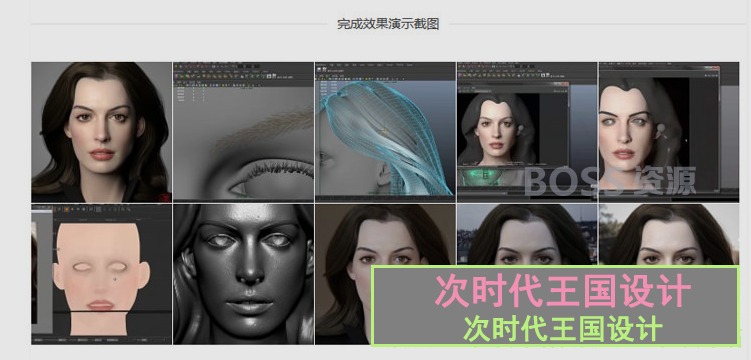Open the pale-eyed face render viewport thumbnail

point(669,132)
